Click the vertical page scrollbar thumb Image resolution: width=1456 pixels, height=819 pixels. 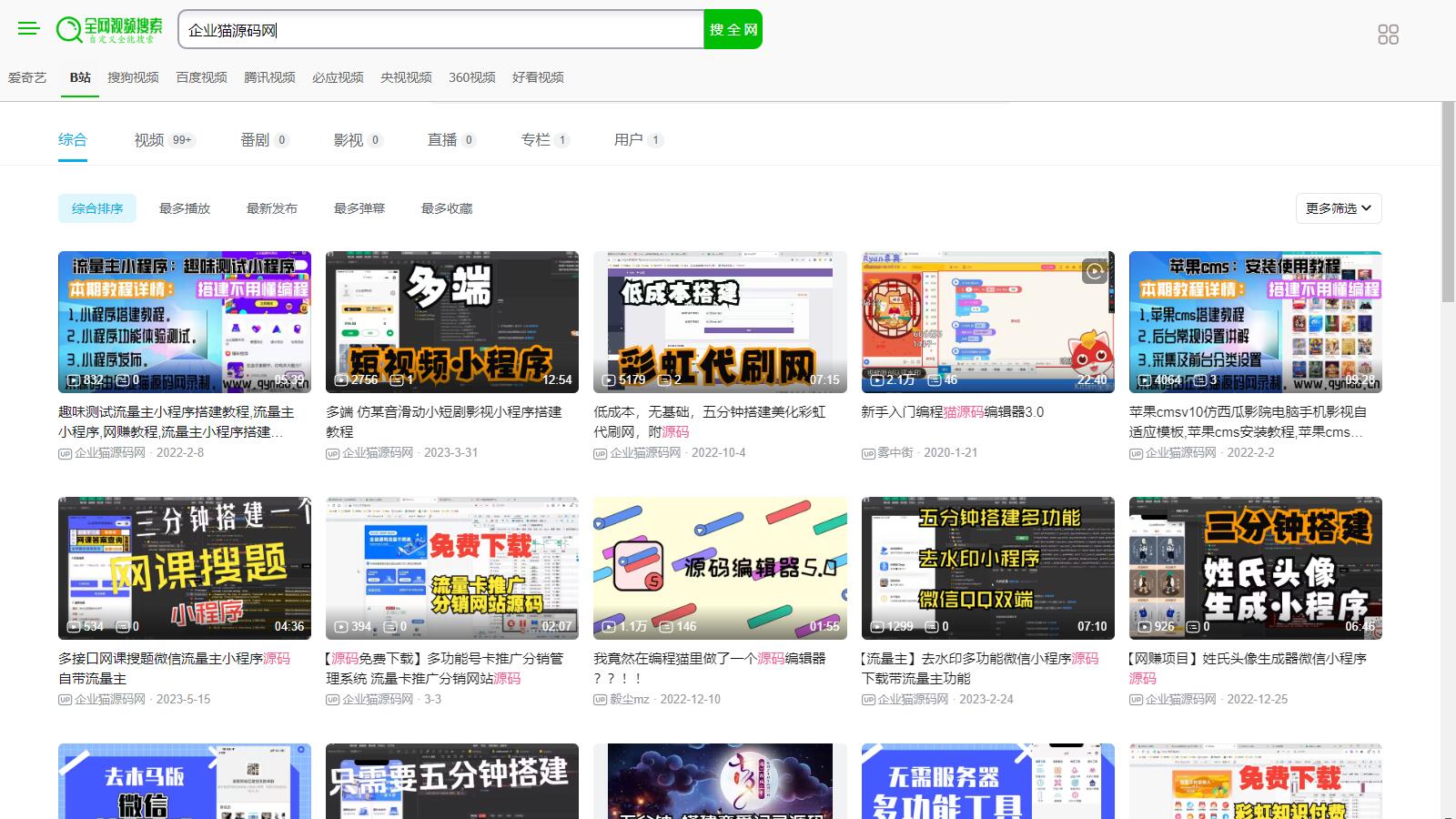coord(1448,200)
